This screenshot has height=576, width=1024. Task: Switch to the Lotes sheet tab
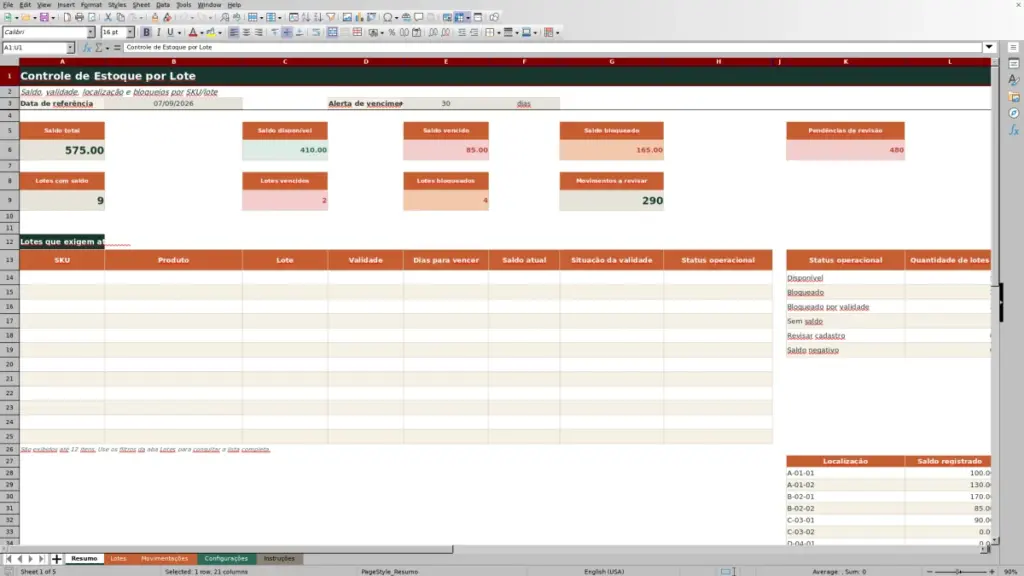click(x=118, y=559)
